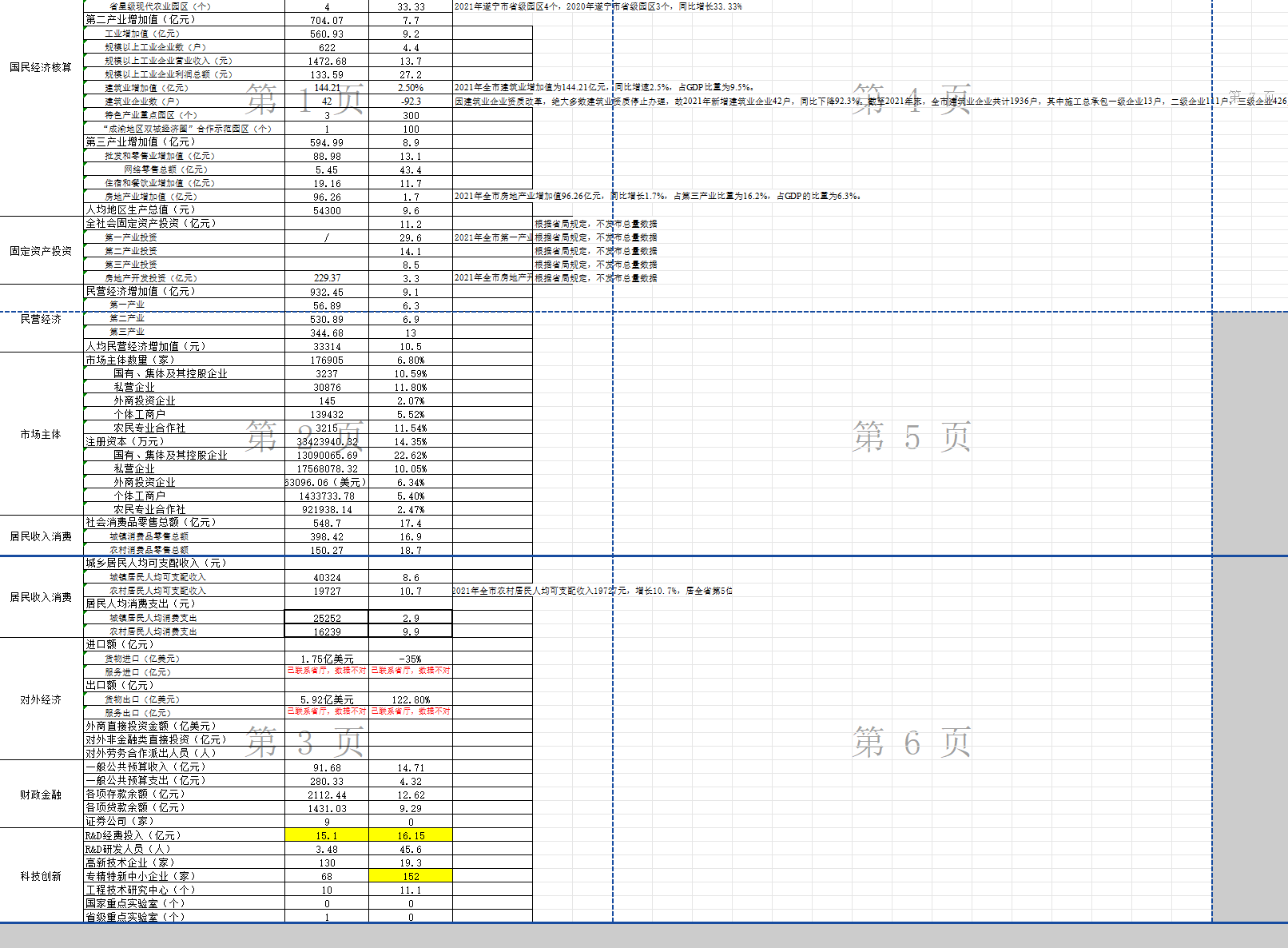This screenshot has width=1288, height=948.
Task: Select the 固定资产投资 category cell
Action: [41, 251]
